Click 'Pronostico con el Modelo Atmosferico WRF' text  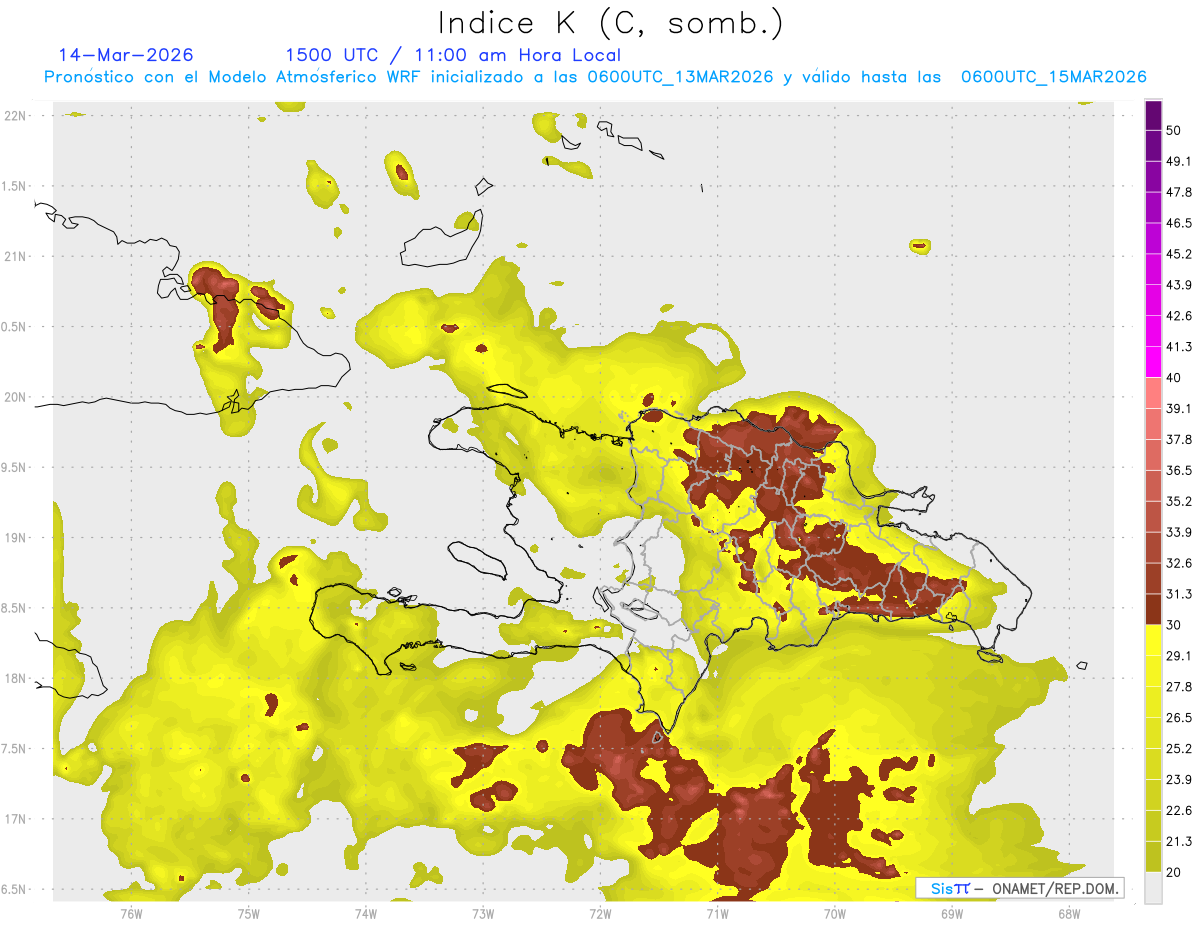pos(232,77)
